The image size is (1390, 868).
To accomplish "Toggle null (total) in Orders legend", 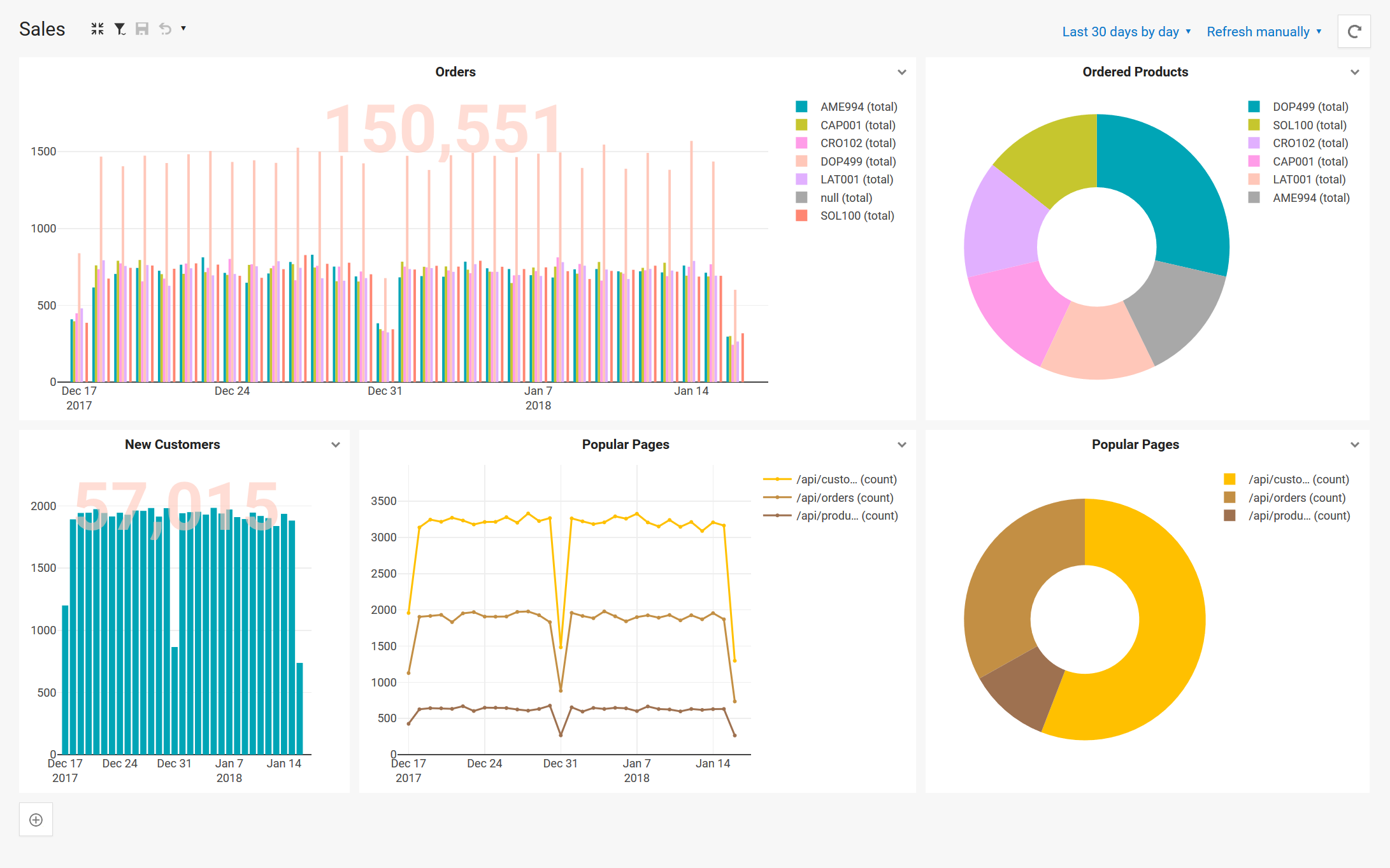I will pos(834,198).
